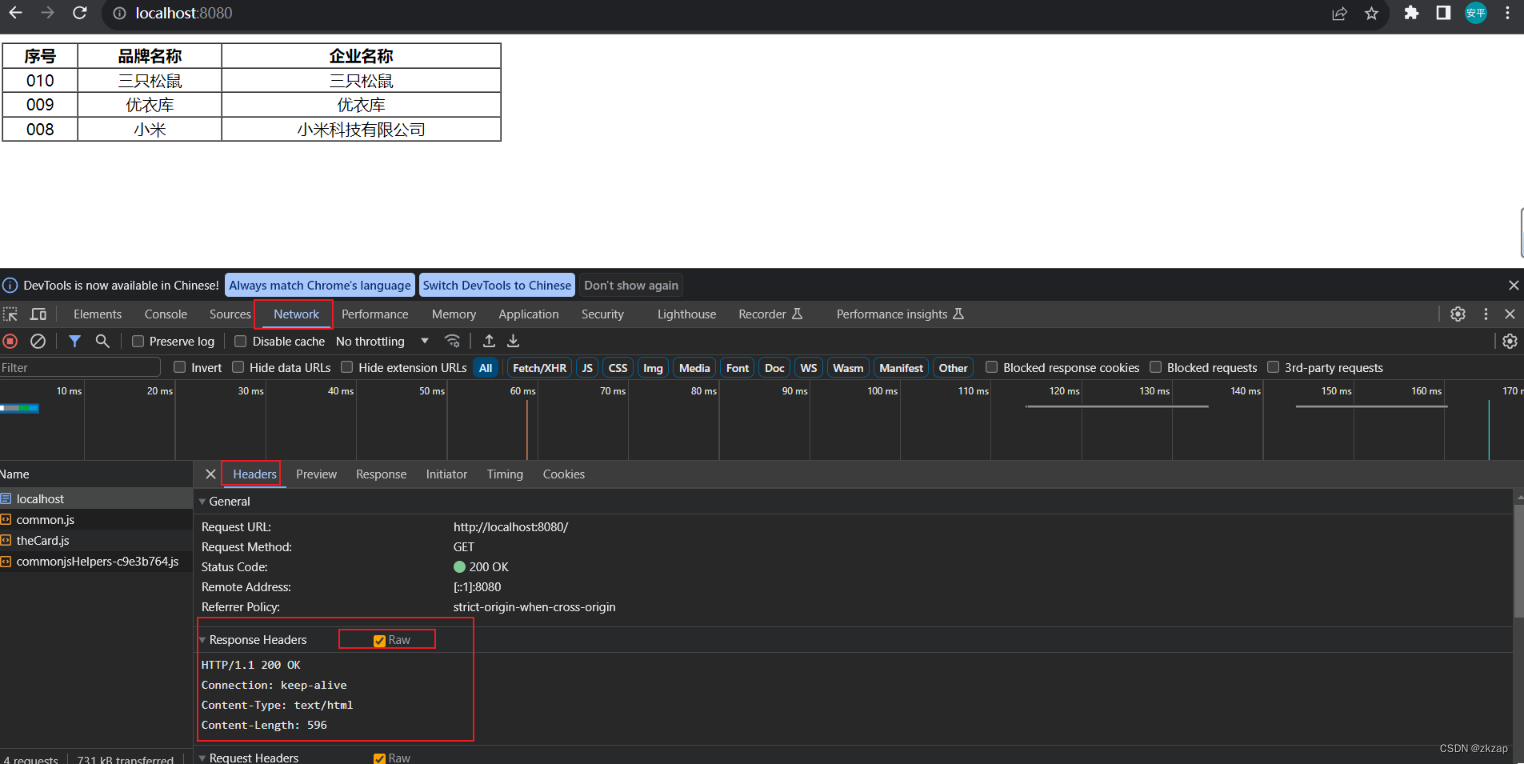
Task: Toggle the device toolbar icon
Action: click(38, 314)
